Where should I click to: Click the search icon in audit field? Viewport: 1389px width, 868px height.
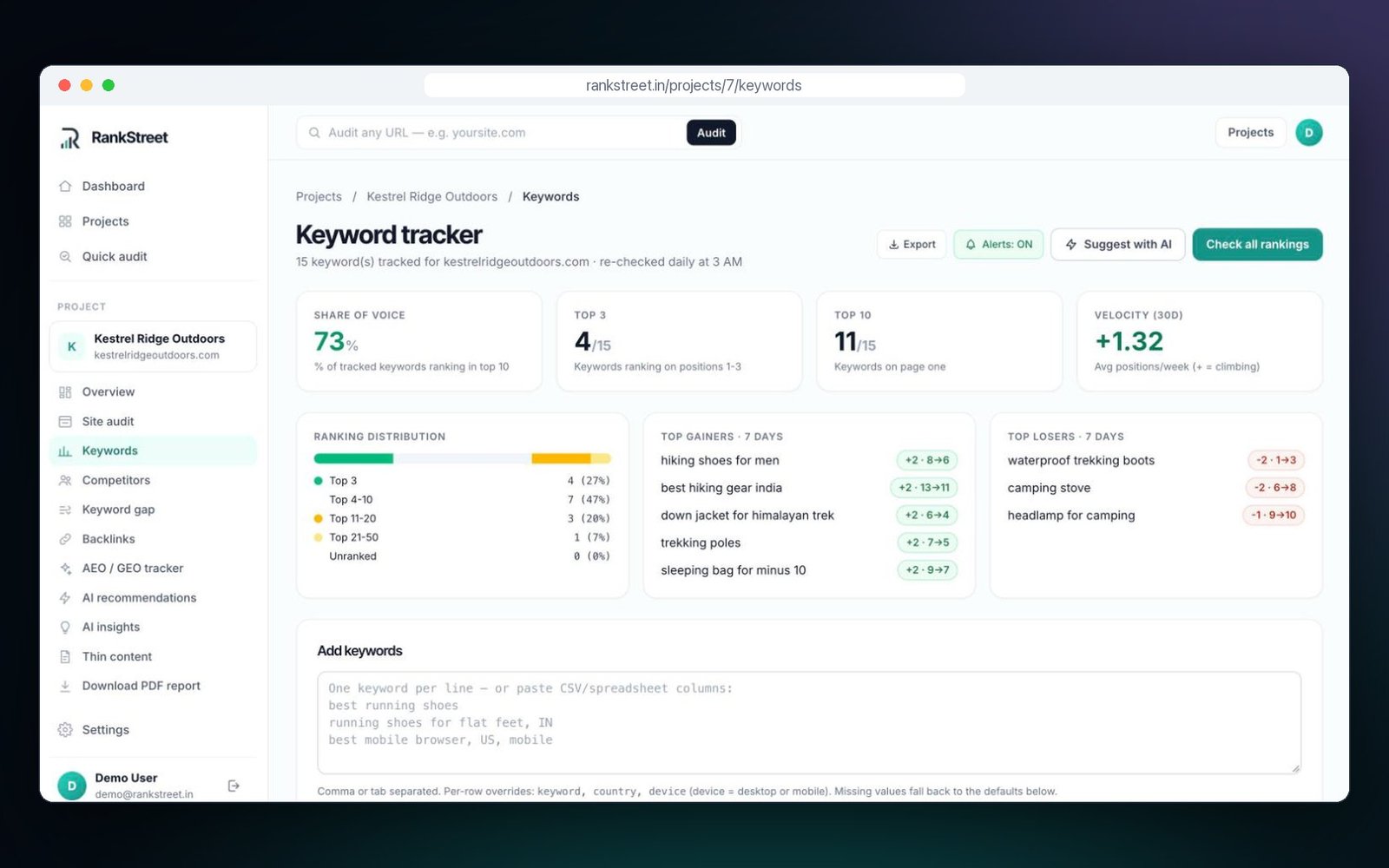coord(314,133)
